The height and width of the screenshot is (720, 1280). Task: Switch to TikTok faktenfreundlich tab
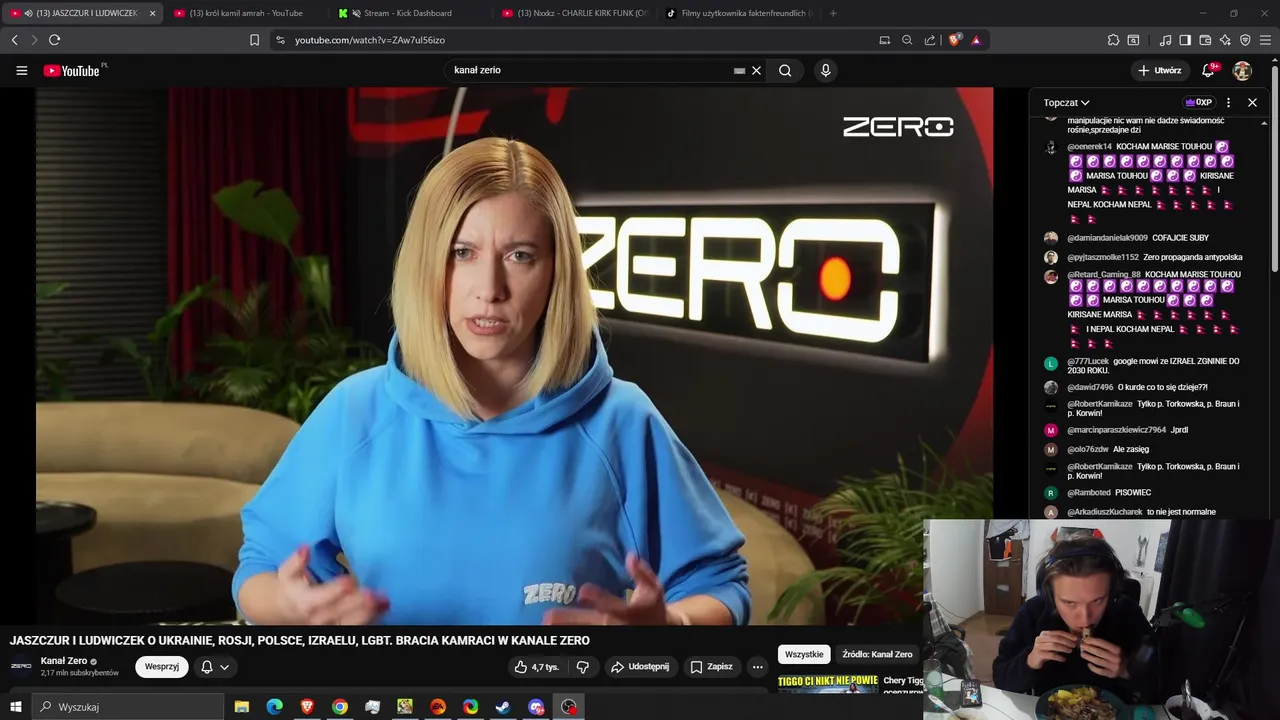[739, 13]
